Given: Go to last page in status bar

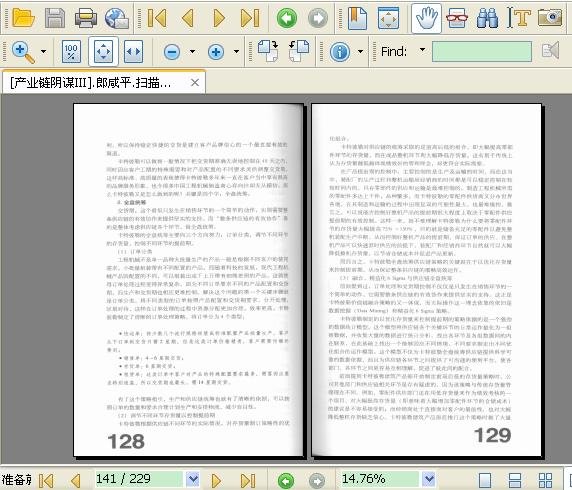Looking at the screenshot, I should tap(248, 481).
